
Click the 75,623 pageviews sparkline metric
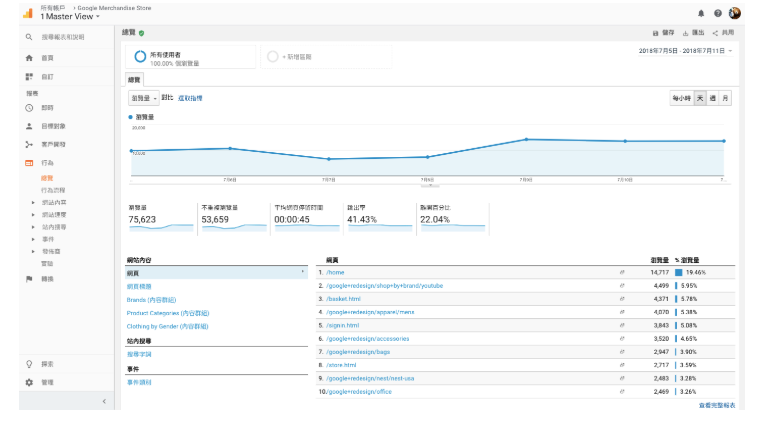coord(161,219)
